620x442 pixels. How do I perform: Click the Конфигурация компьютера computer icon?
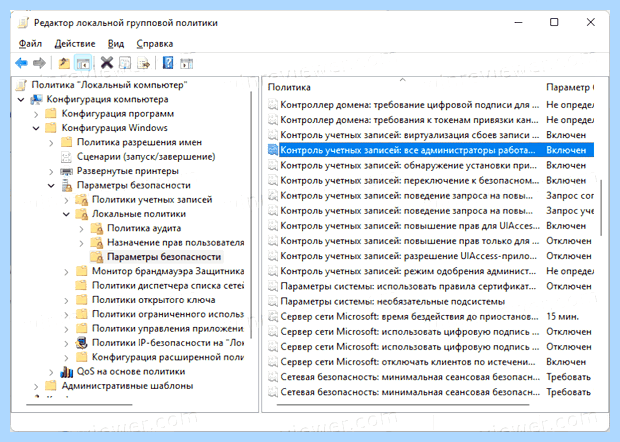tap(36, 99)
